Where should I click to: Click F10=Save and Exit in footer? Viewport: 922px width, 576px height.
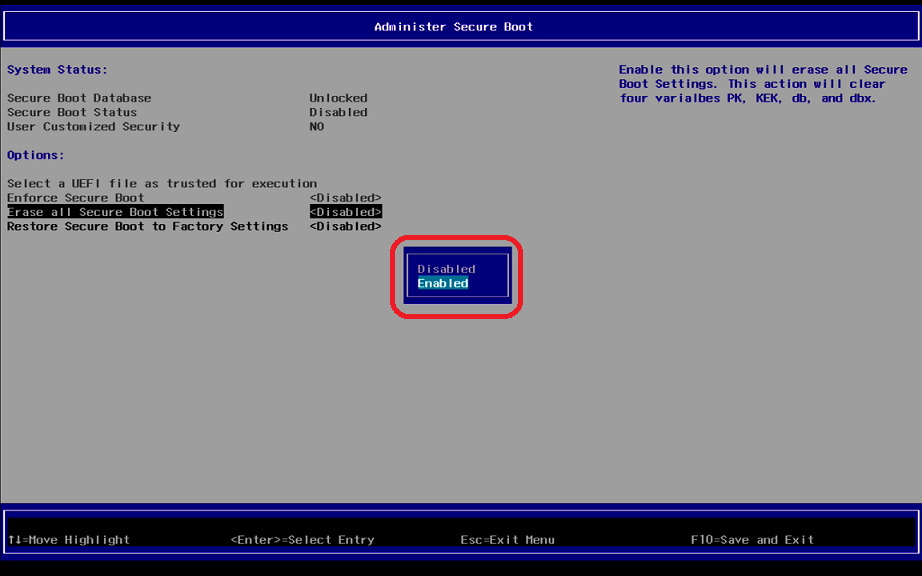(x=752, y=540)
